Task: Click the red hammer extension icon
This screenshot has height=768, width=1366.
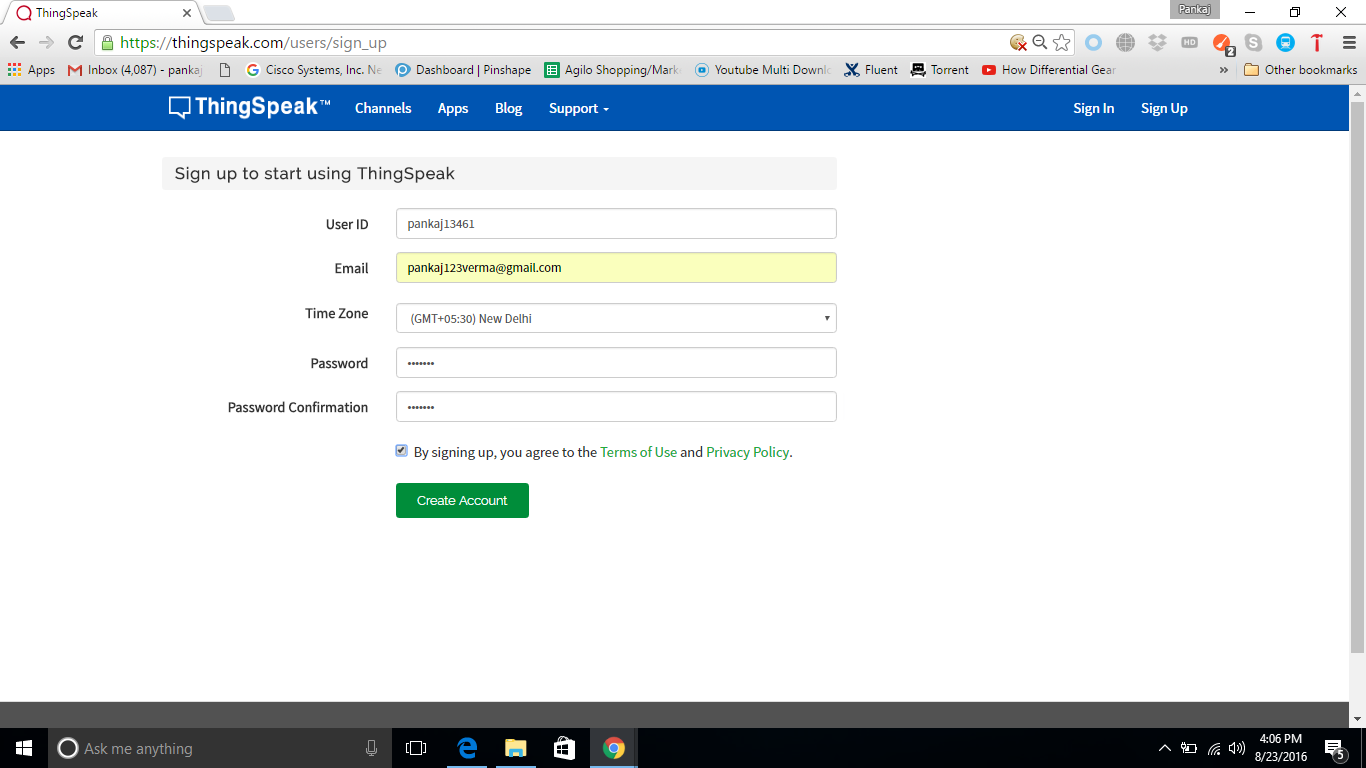Action: [x=1317, y=42]
